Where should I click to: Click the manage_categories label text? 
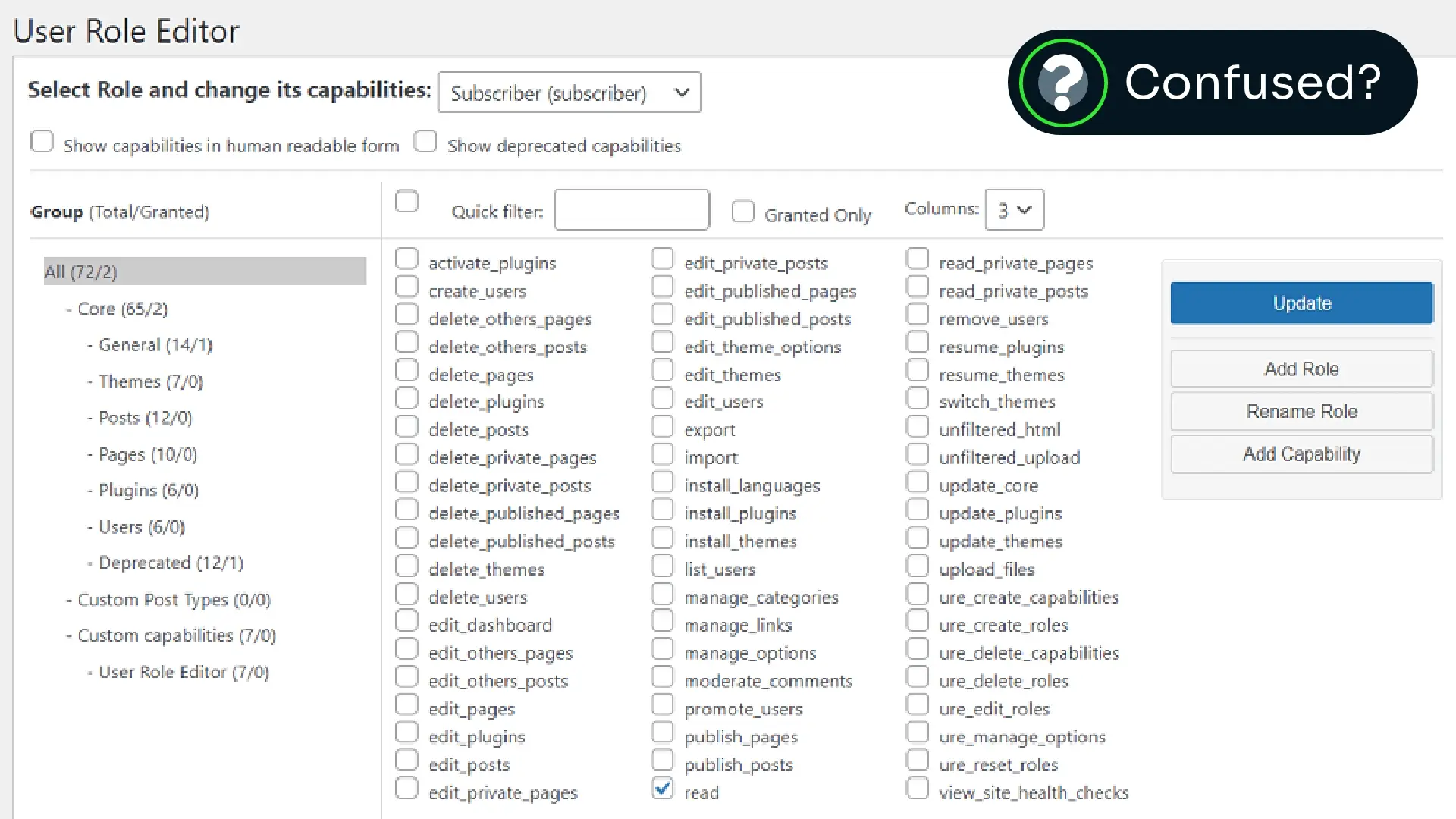pyautogui.click(x=761, y=598)
